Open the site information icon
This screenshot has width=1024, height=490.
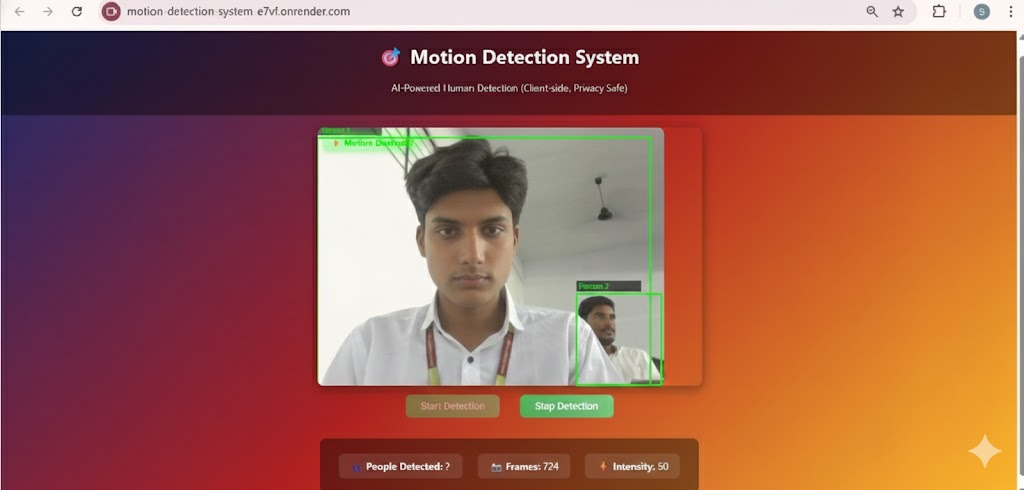click(111, 12)
